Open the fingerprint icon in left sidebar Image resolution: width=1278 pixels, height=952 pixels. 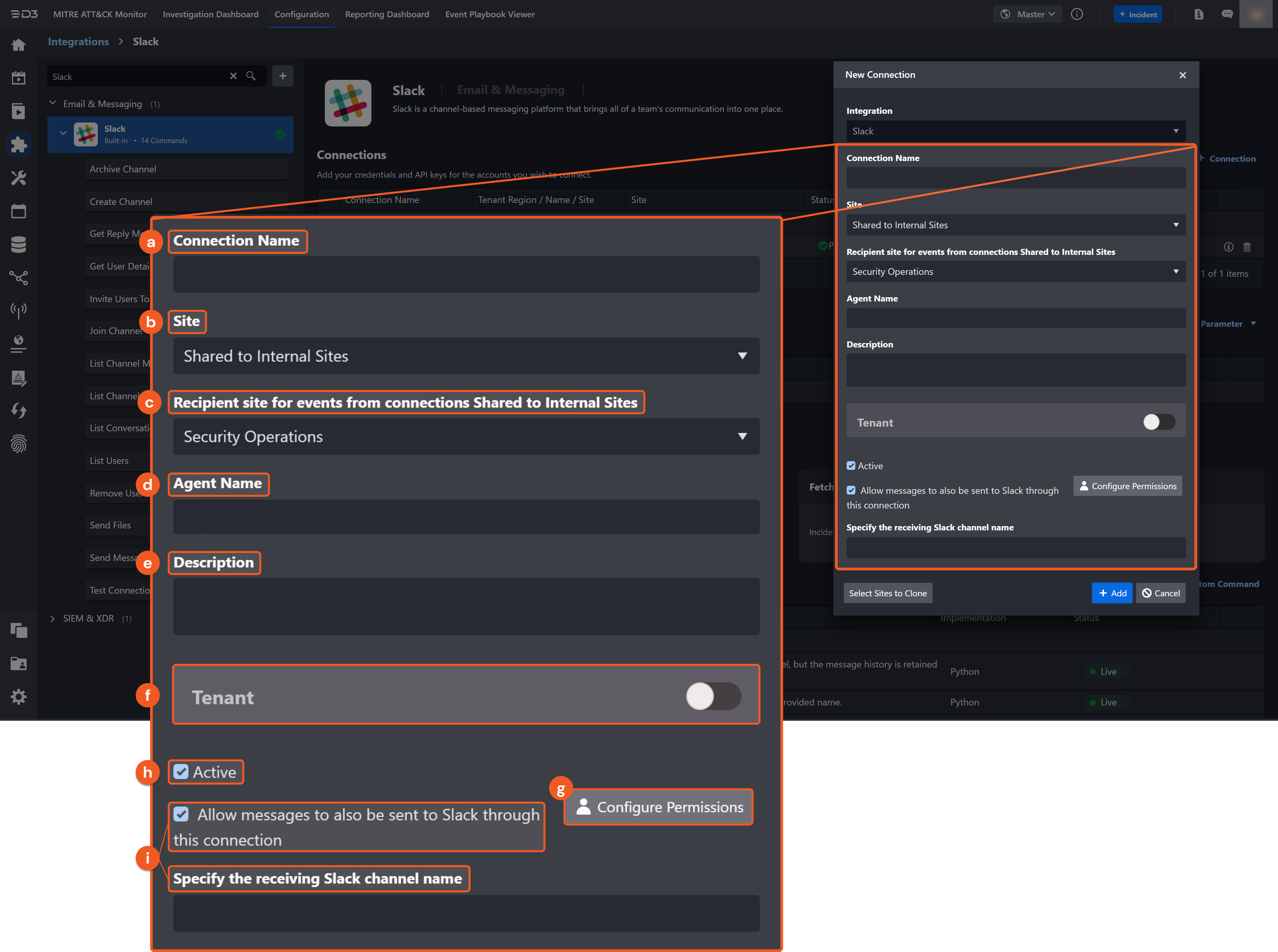(x=18, y=444)
